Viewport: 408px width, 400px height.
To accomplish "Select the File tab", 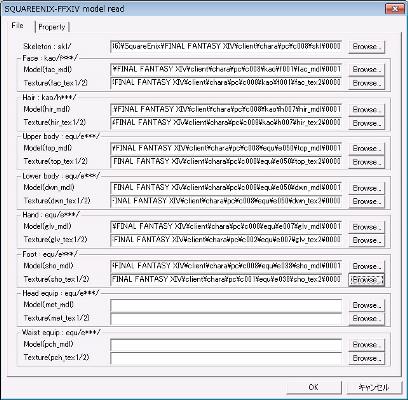I will point(17,26).
